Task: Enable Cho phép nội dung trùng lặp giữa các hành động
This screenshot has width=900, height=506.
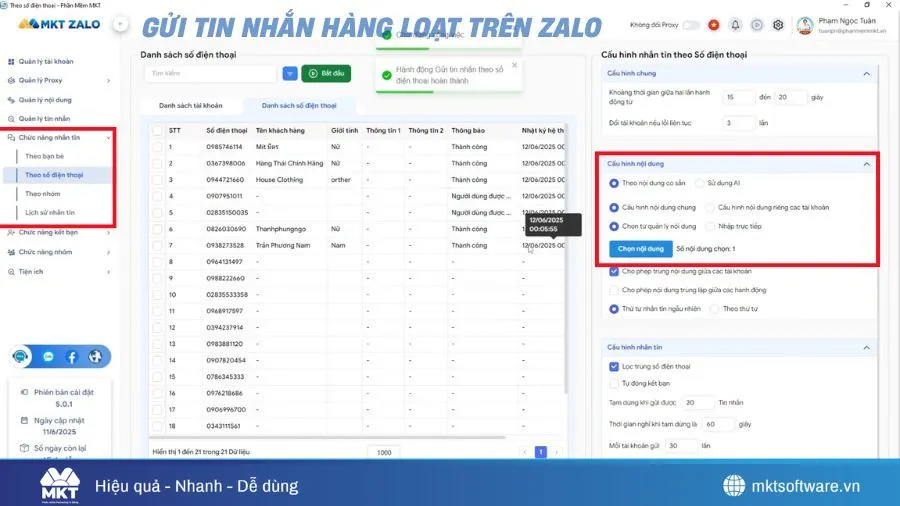Action: point(614,290)
